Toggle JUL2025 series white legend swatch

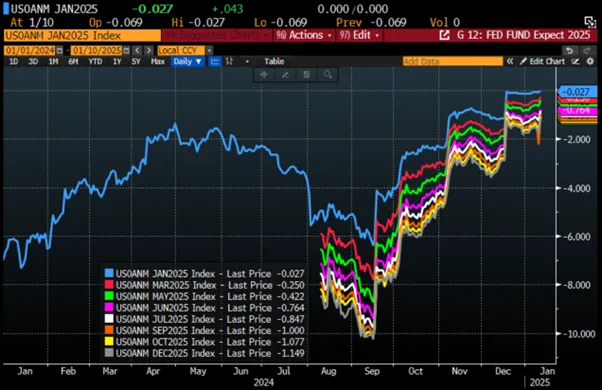(109, 319)
